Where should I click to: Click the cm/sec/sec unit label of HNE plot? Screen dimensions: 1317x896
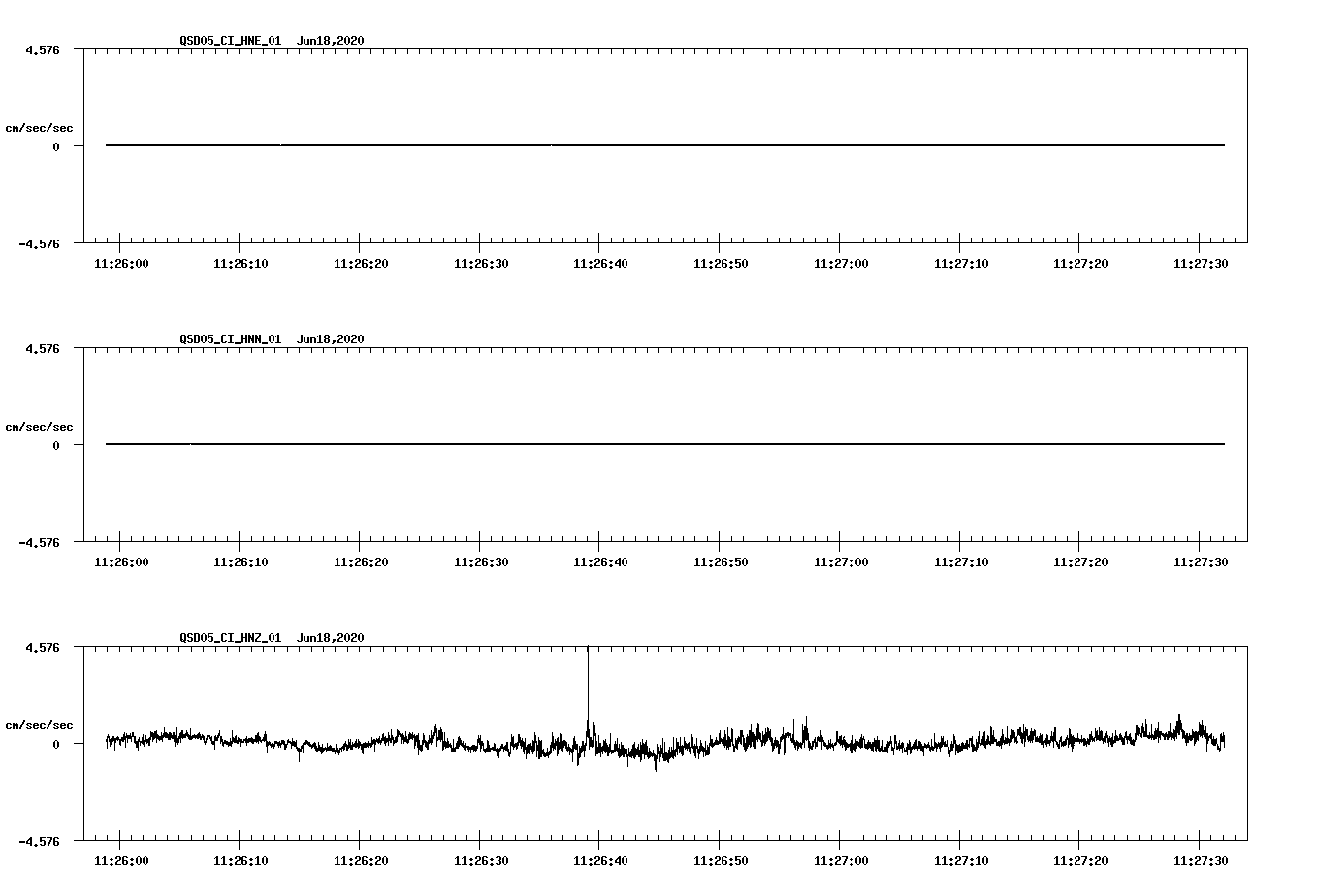pos(39,128)
